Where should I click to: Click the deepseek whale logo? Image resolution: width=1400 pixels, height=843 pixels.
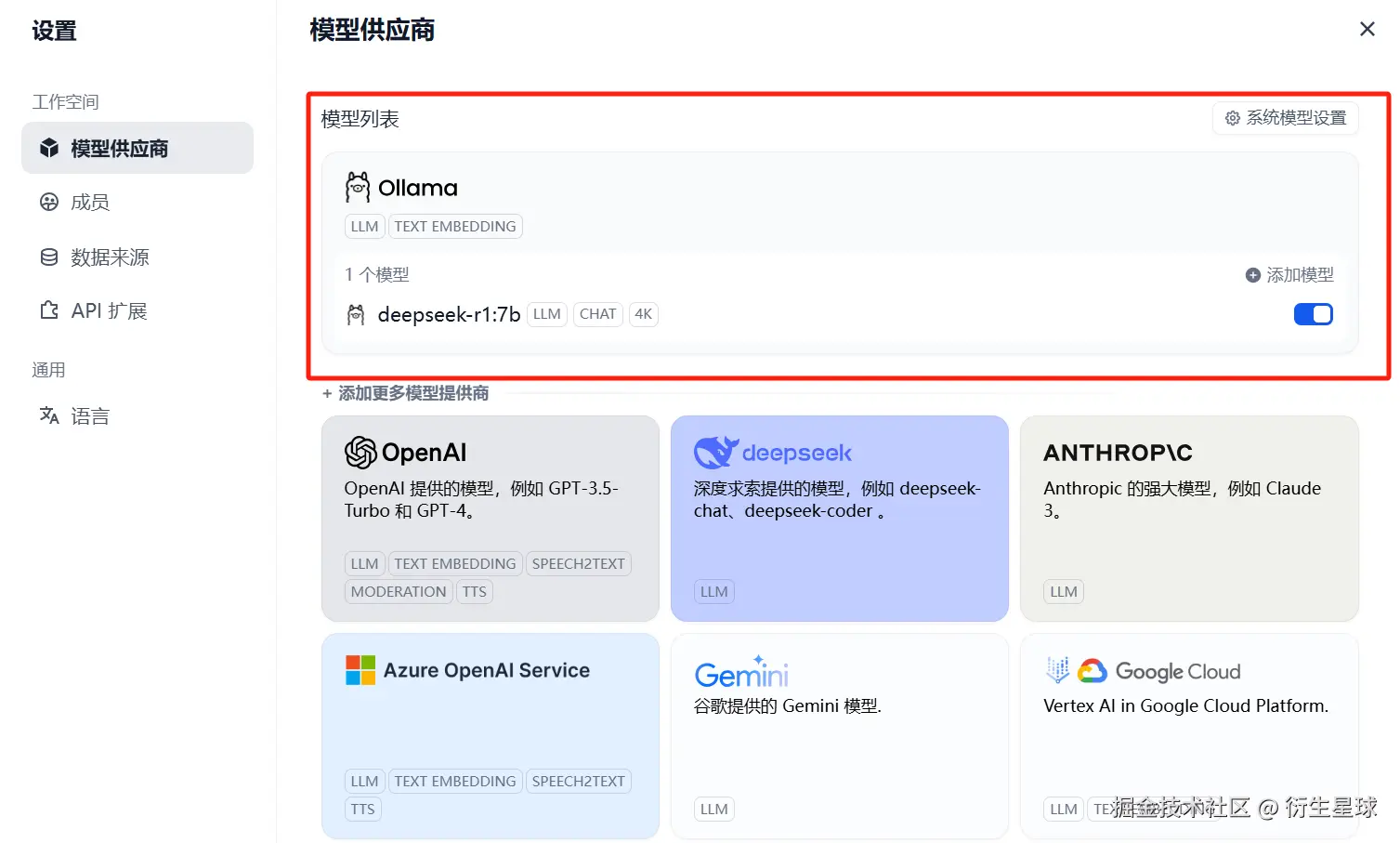point(716,453)
